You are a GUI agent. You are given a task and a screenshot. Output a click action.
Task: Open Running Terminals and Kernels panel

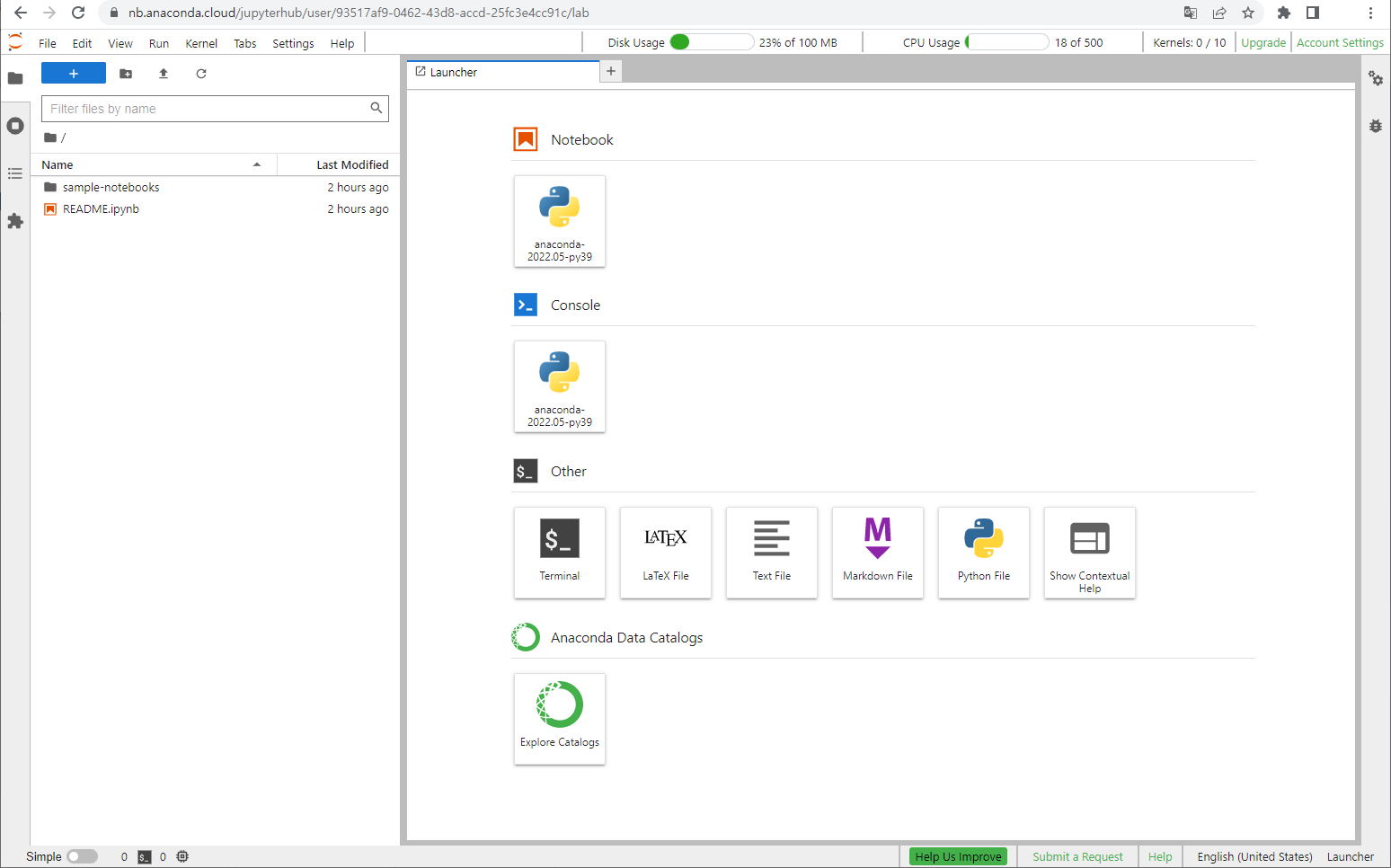15,126
